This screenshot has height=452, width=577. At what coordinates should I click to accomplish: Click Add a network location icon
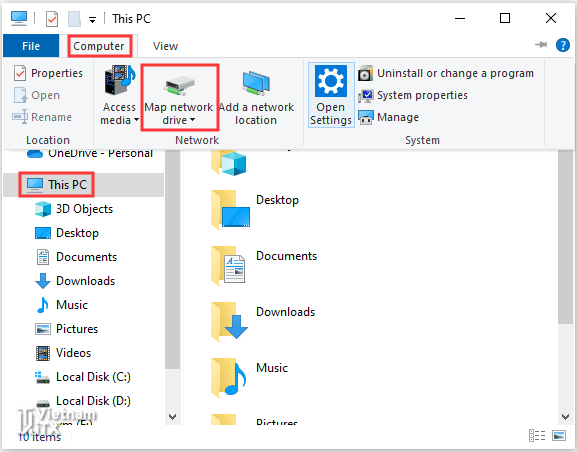coord(256,82)
